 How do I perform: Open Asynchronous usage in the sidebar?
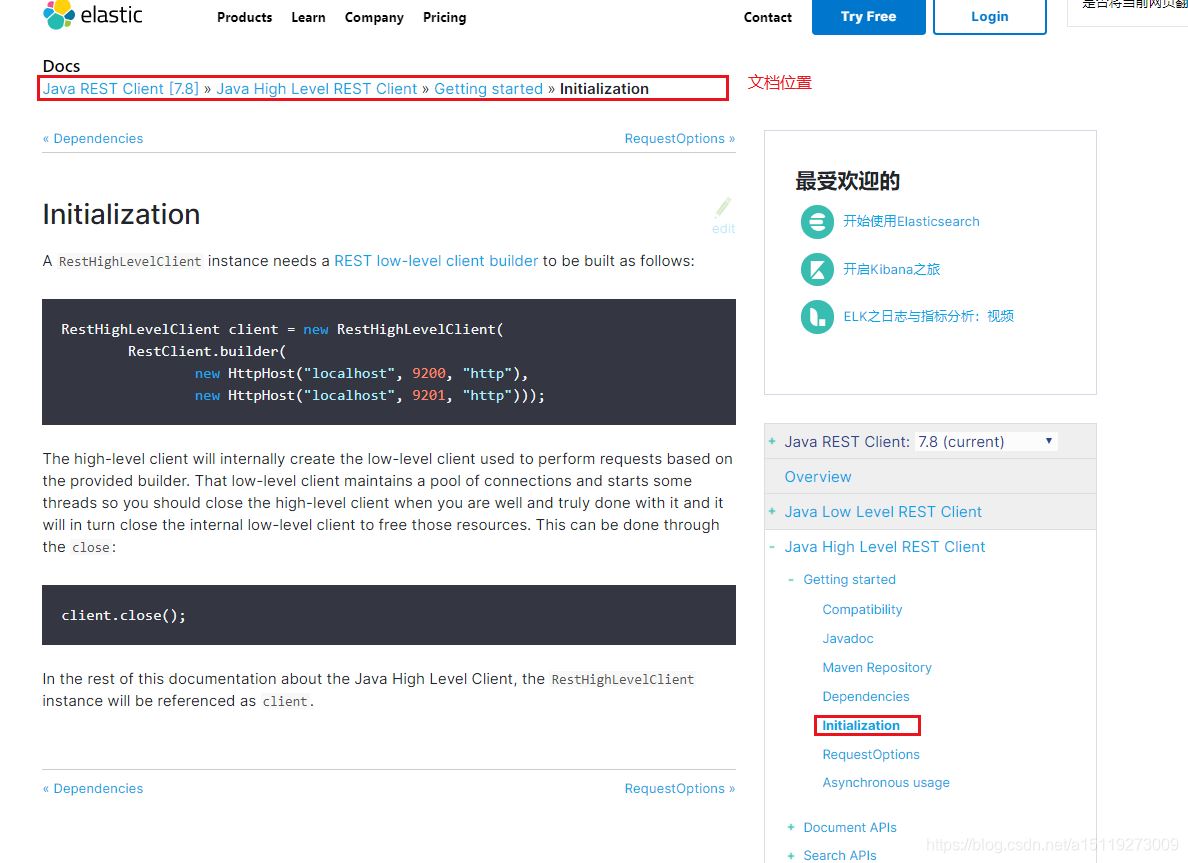[x=886, y=783]
